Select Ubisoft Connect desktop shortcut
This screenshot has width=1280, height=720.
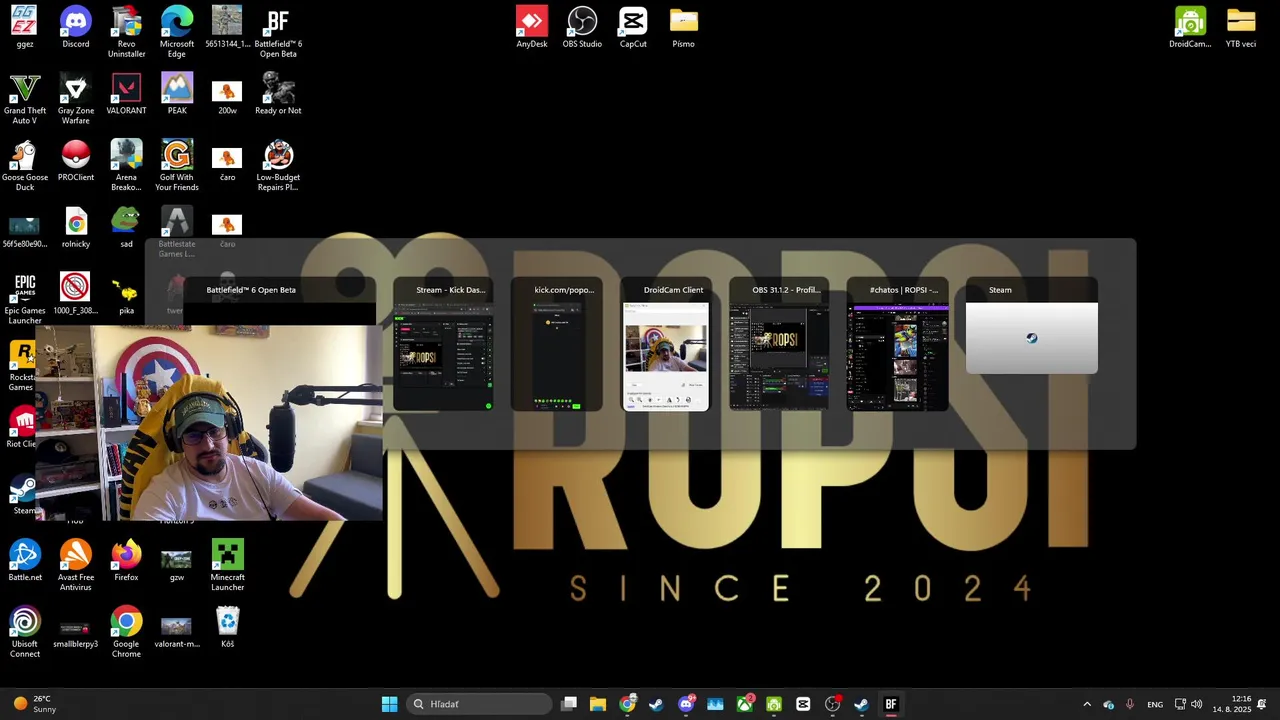[25, 633]
